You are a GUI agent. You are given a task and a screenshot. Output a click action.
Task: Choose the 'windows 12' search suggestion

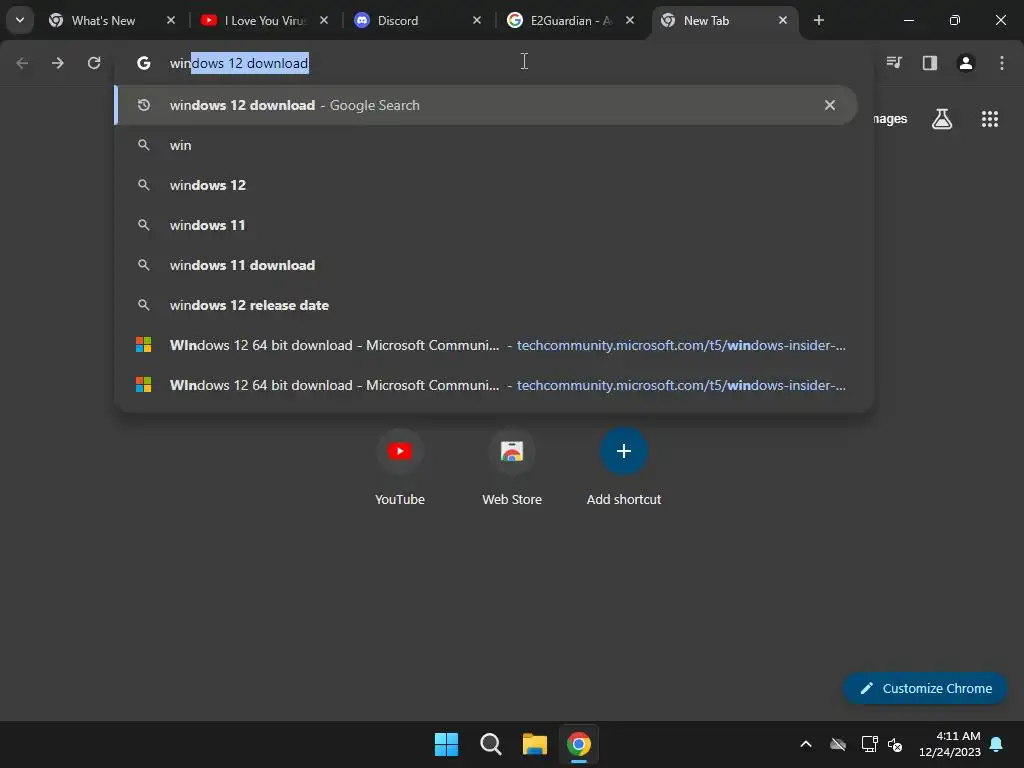[486, 185]
